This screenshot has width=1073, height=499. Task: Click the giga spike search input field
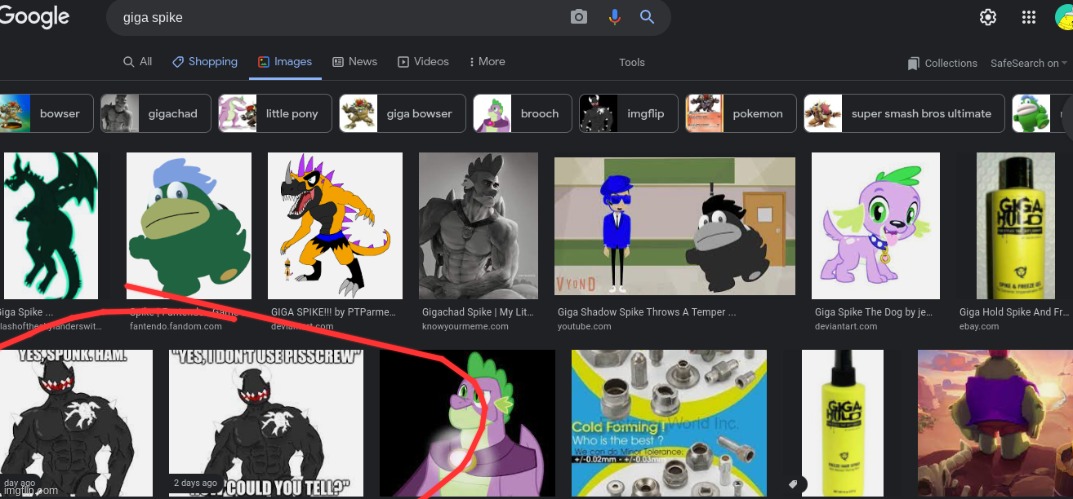tap(340, 18)
